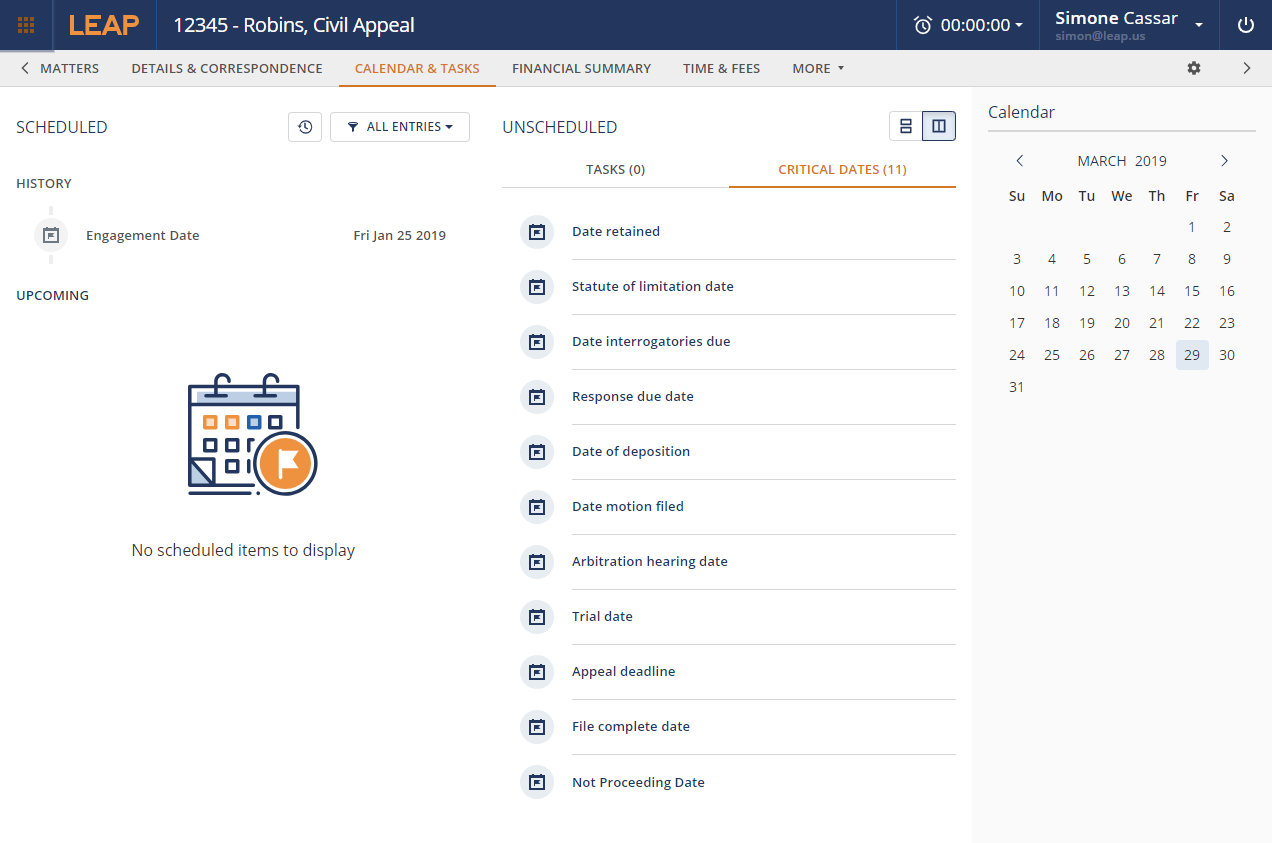The width and height of the screenshot is (1272, 843).
Task: Click the LEAP logo
Action: tap(104, 25)
